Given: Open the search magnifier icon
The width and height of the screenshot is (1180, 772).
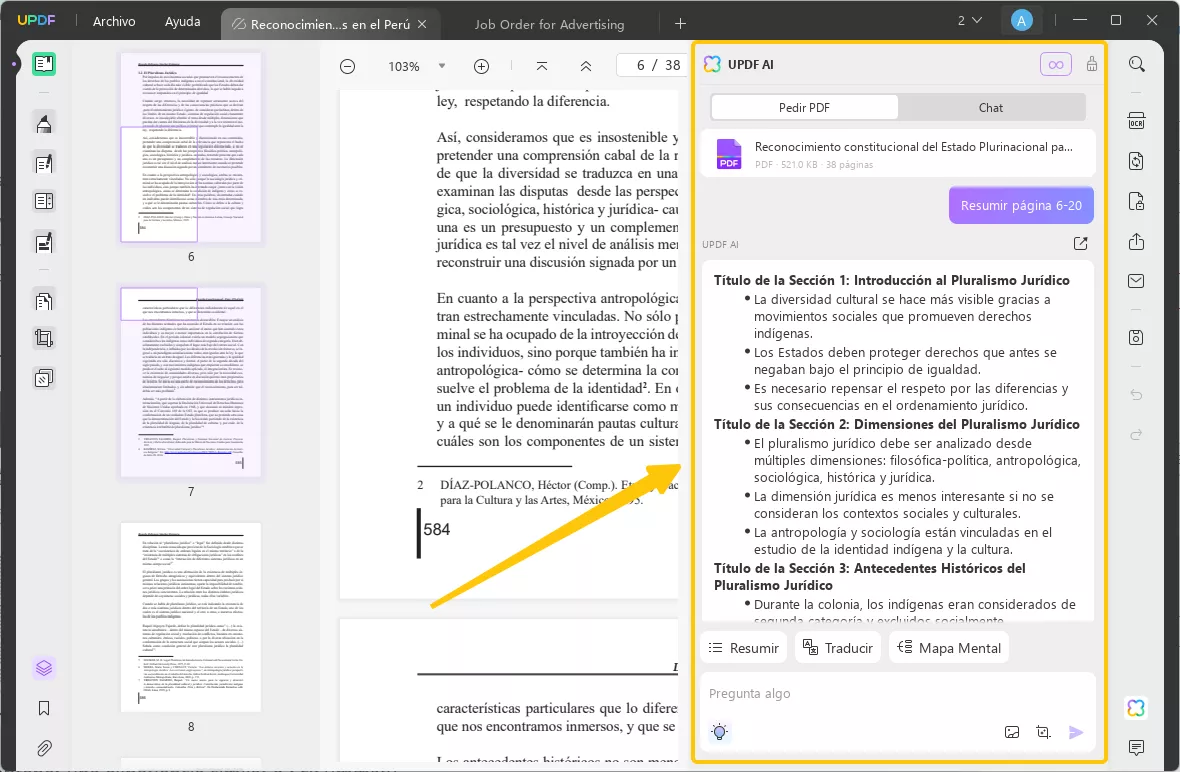Looking at the screenshot, I should pos(1136,64).
